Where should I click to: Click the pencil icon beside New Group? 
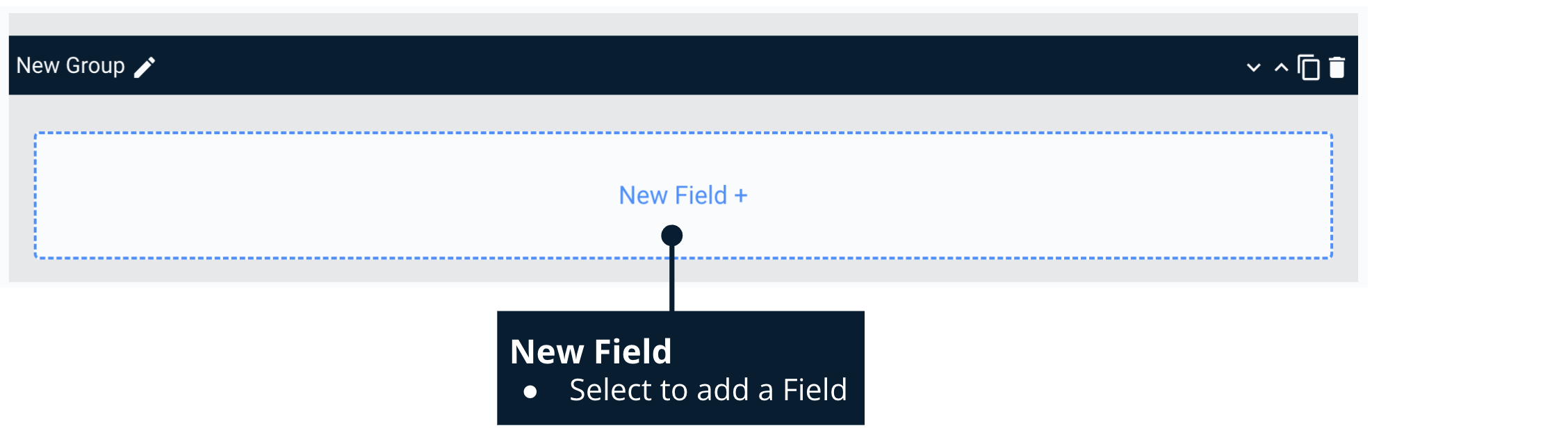145,67
